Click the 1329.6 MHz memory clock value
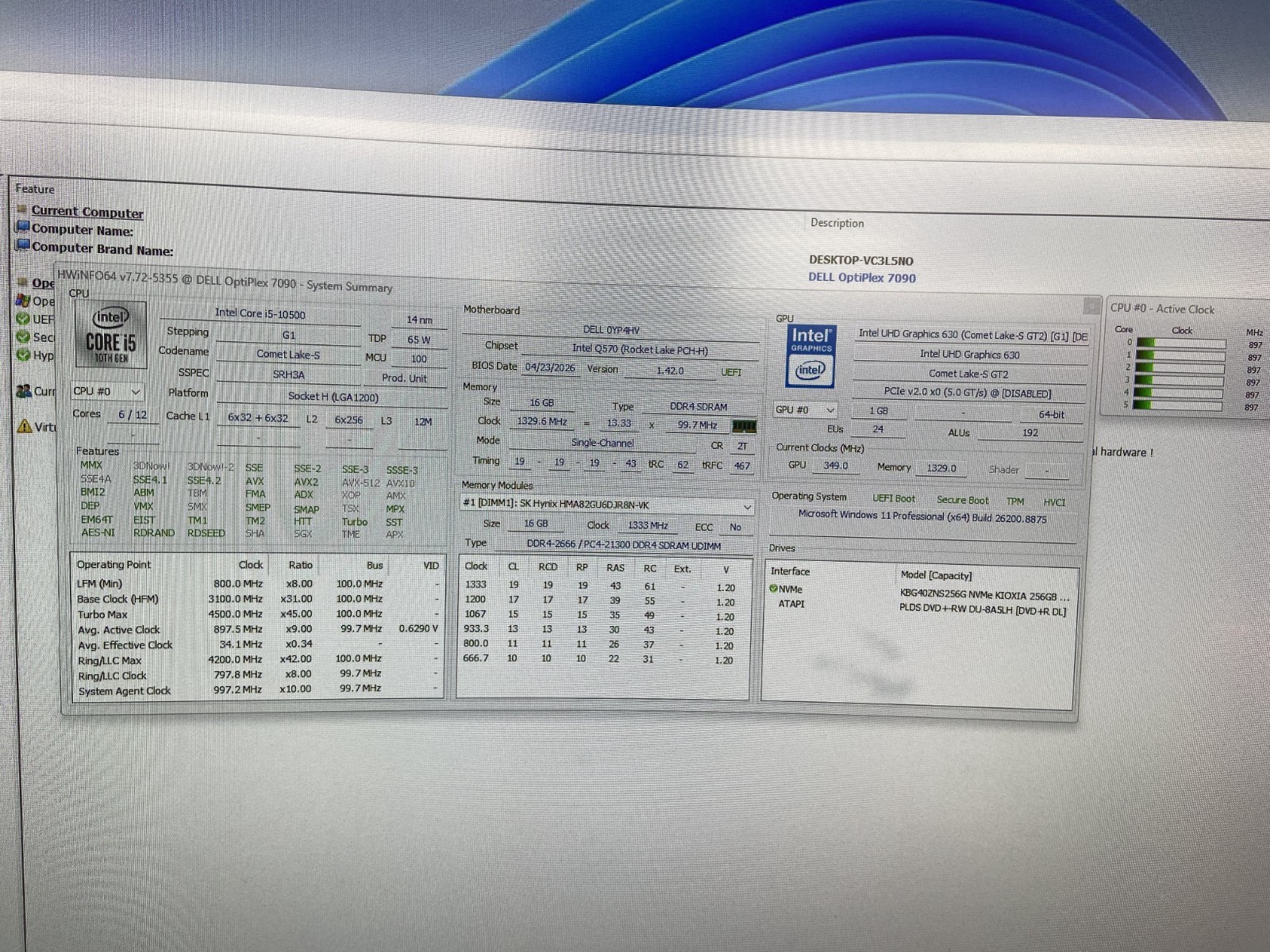Image resolution: width=1270 pixels, height=952 pixels. (542, 421)
